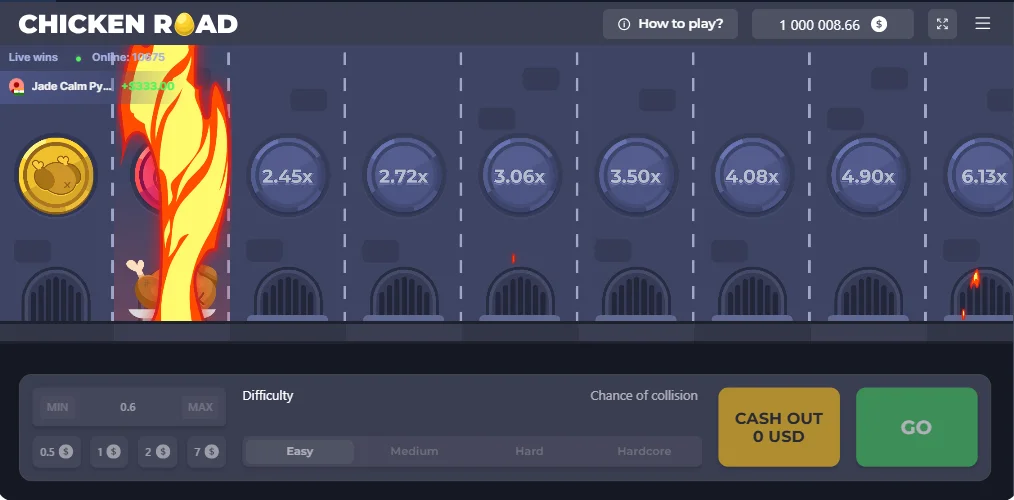Set bet to MAX

200,407
